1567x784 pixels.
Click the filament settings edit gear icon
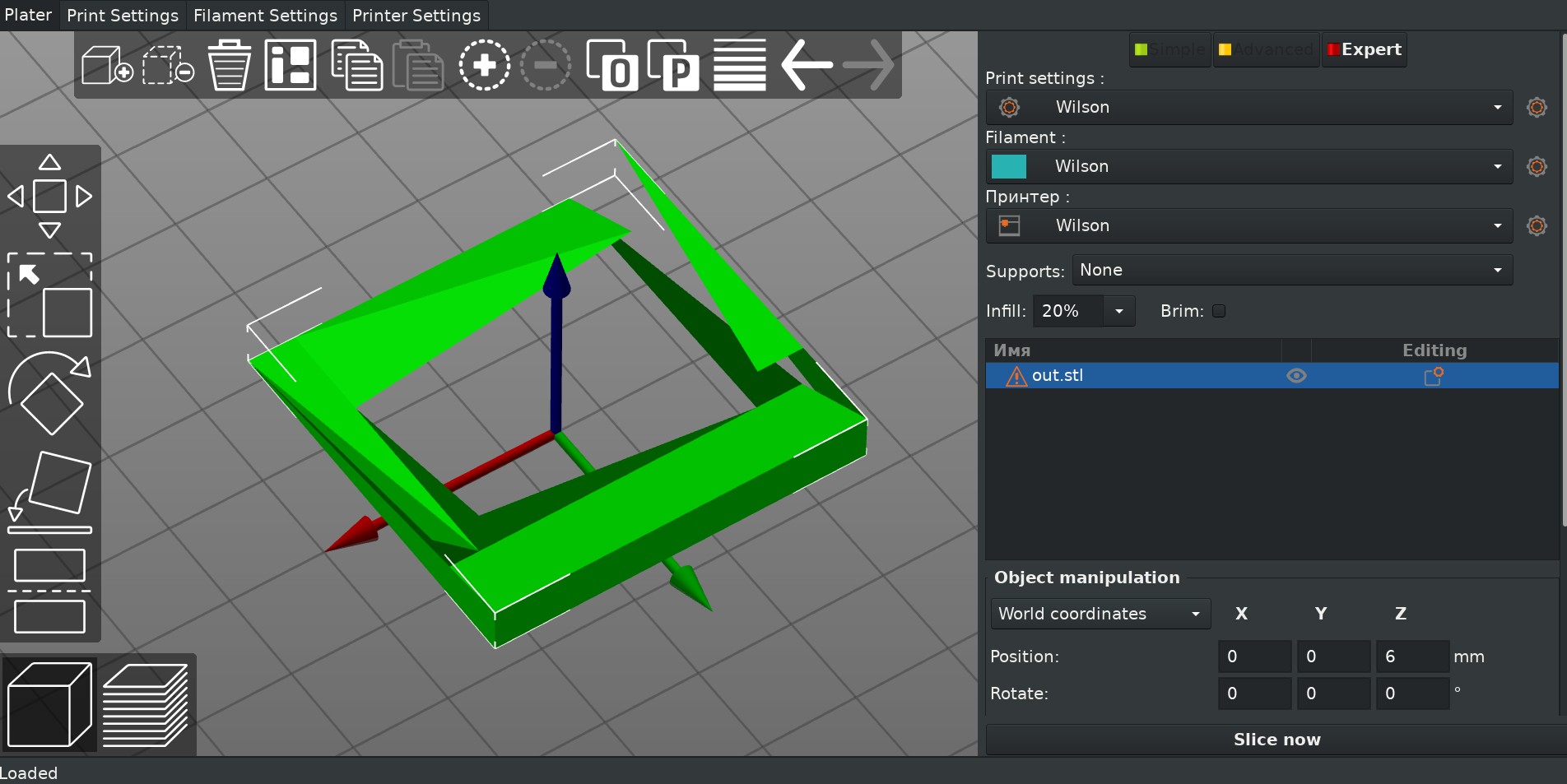click(x=1537, y=166)
